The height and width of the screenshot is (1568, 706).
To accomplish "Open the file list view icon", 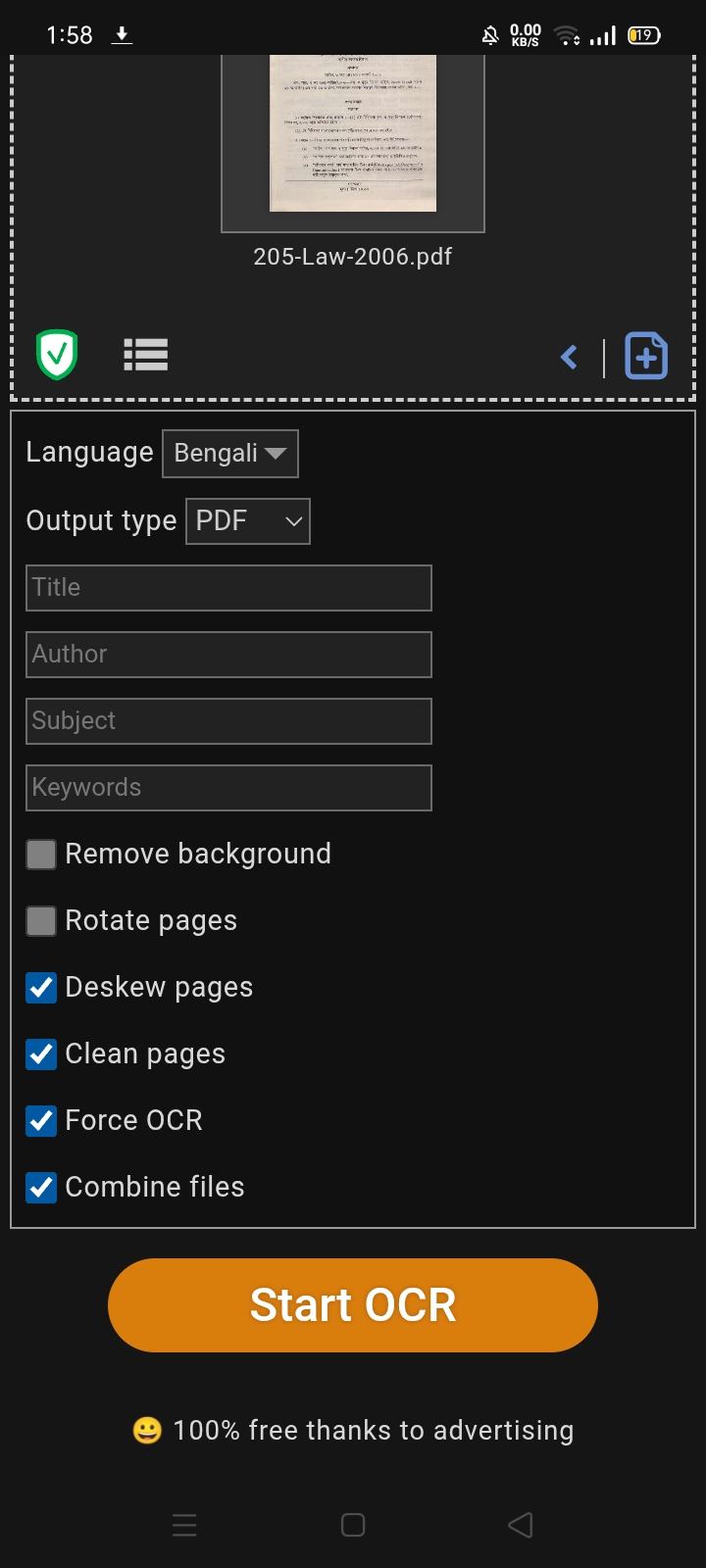I will pyautogui.click(x=146, y=355).
